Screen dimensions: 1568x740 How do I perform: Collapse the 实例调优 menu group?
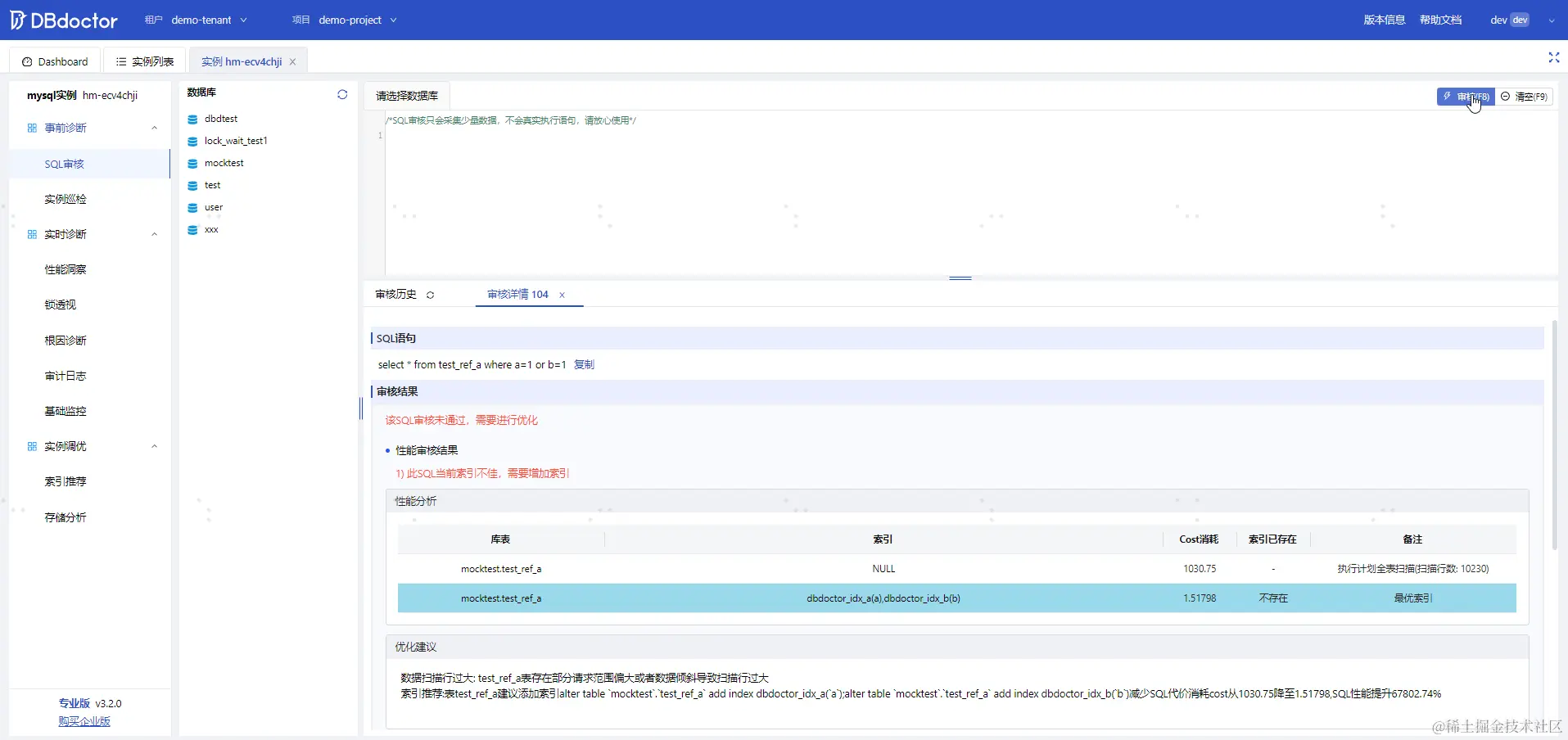[154, 446]
